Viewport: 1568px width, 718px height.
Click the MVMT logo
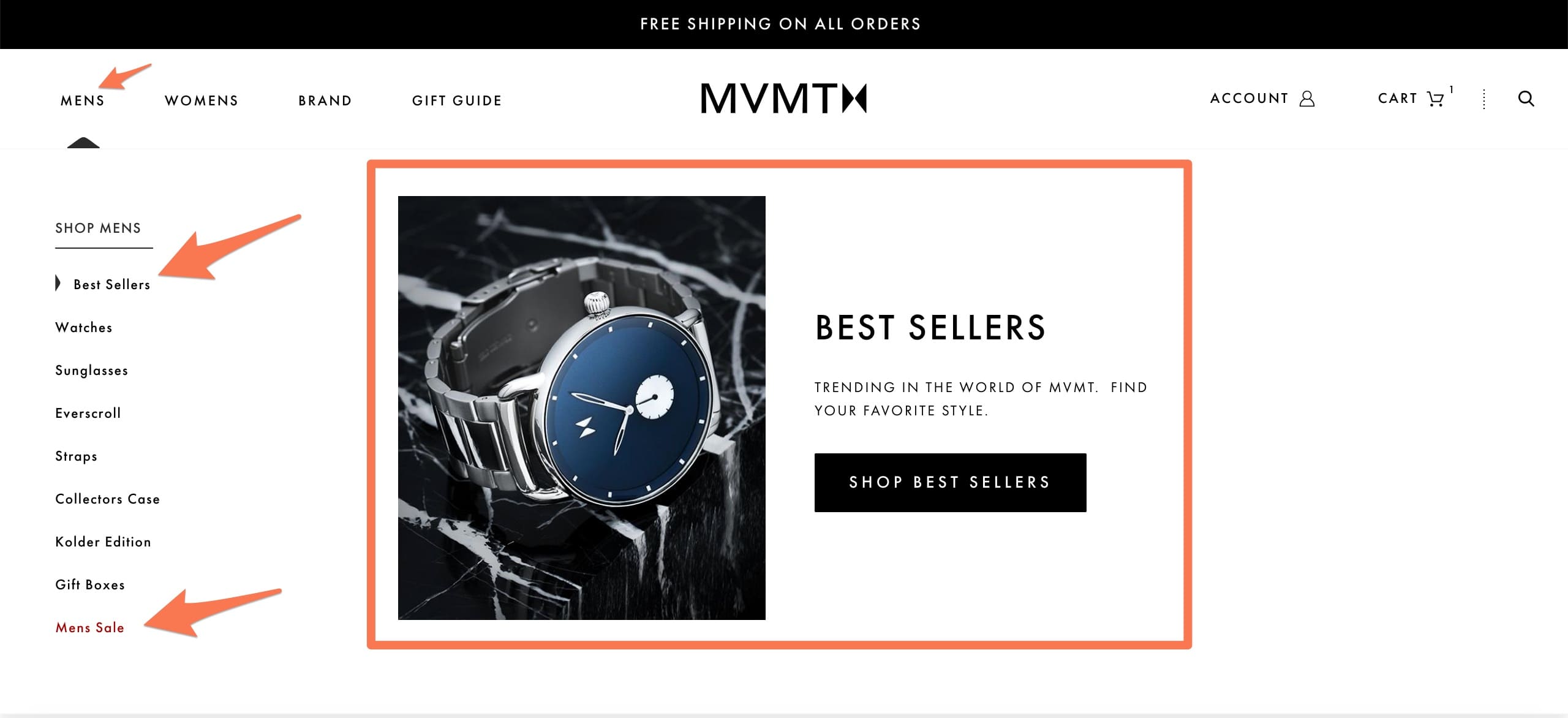click(x=783, y=99)
